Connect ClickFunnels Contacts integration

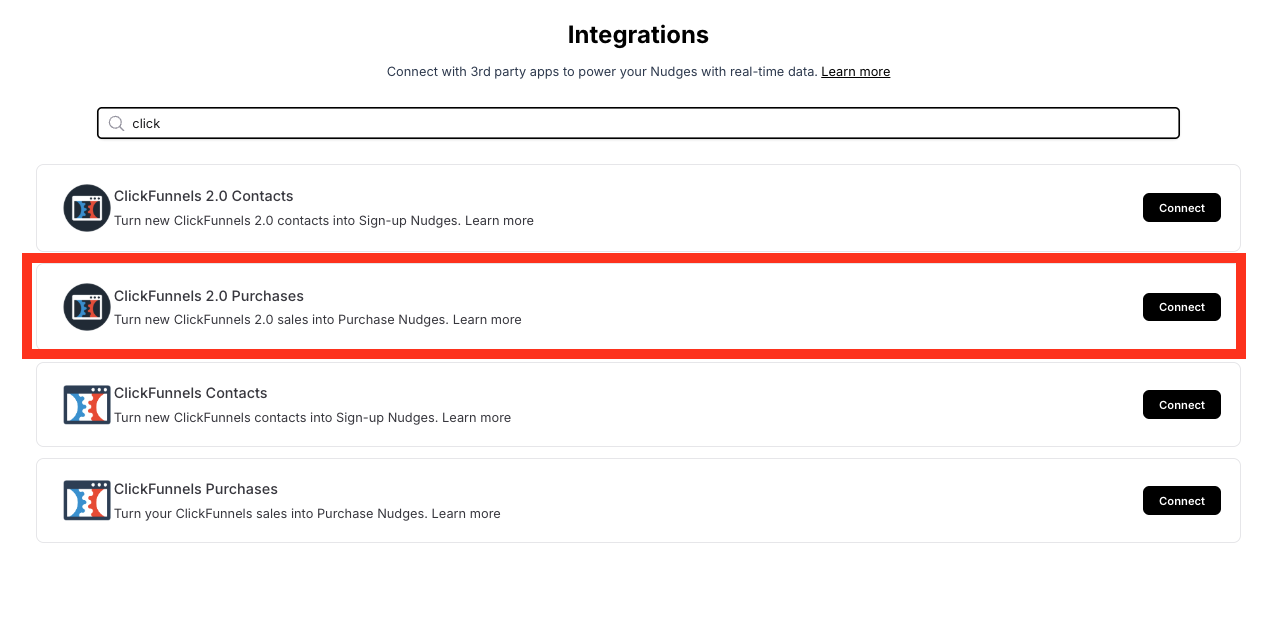pos(1181,405)
